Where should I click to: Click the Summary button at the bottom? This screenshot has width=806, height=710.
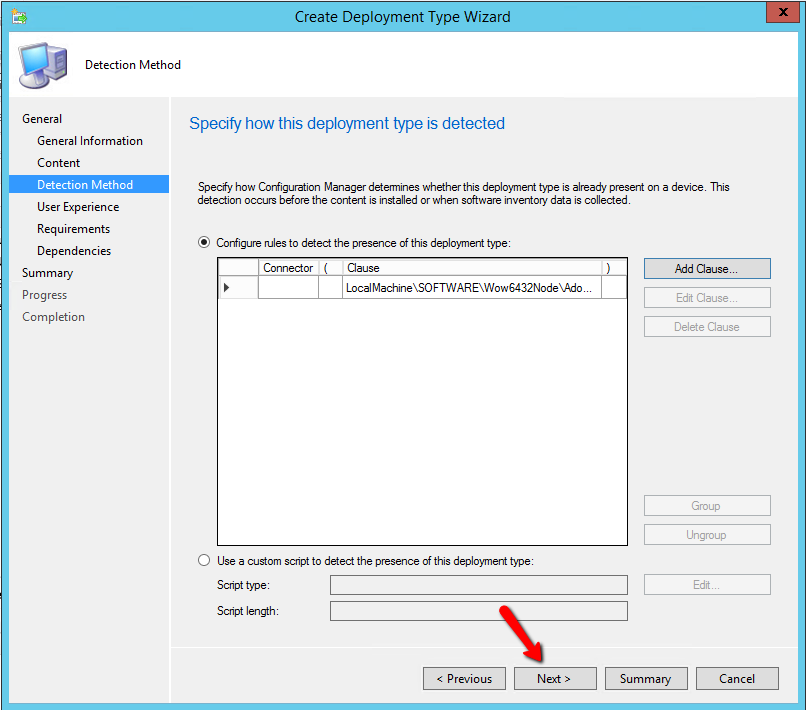click(645, 679)
